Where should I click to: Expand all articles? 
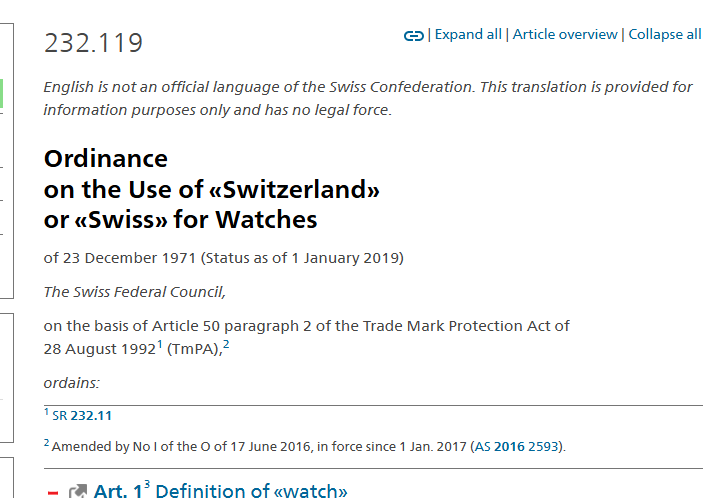coord(468,35)
